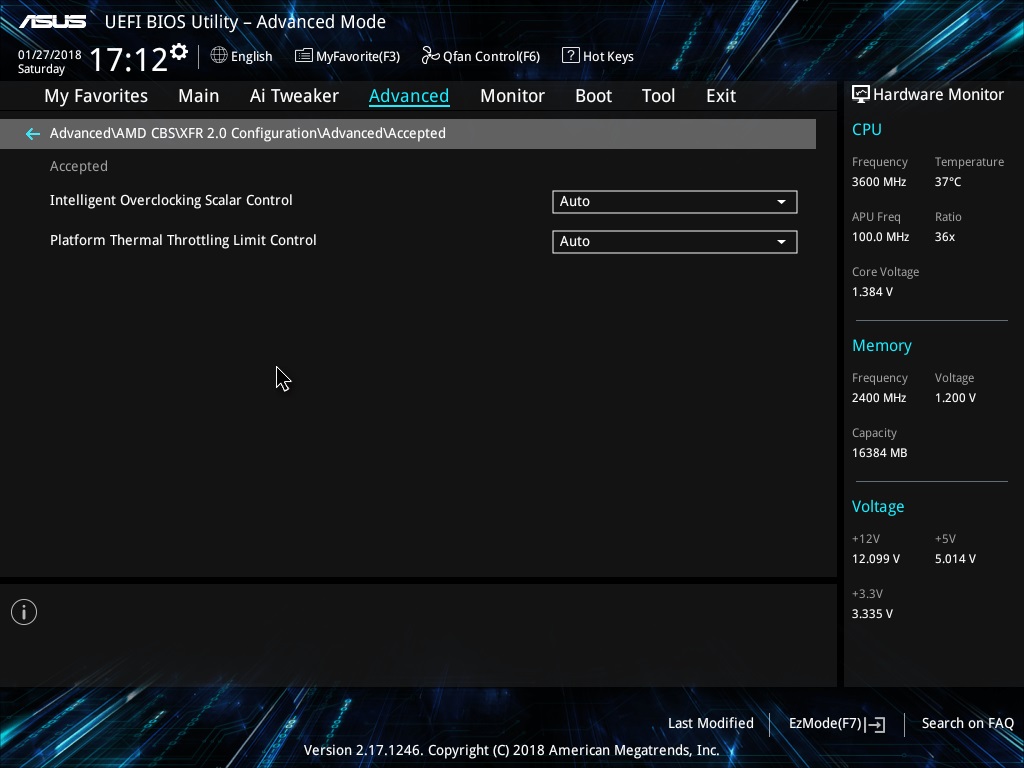The width and height of the screenshot is (1024, 768).
Task: Click the MyFavorite list icon
Action: (x=304, y=56)
